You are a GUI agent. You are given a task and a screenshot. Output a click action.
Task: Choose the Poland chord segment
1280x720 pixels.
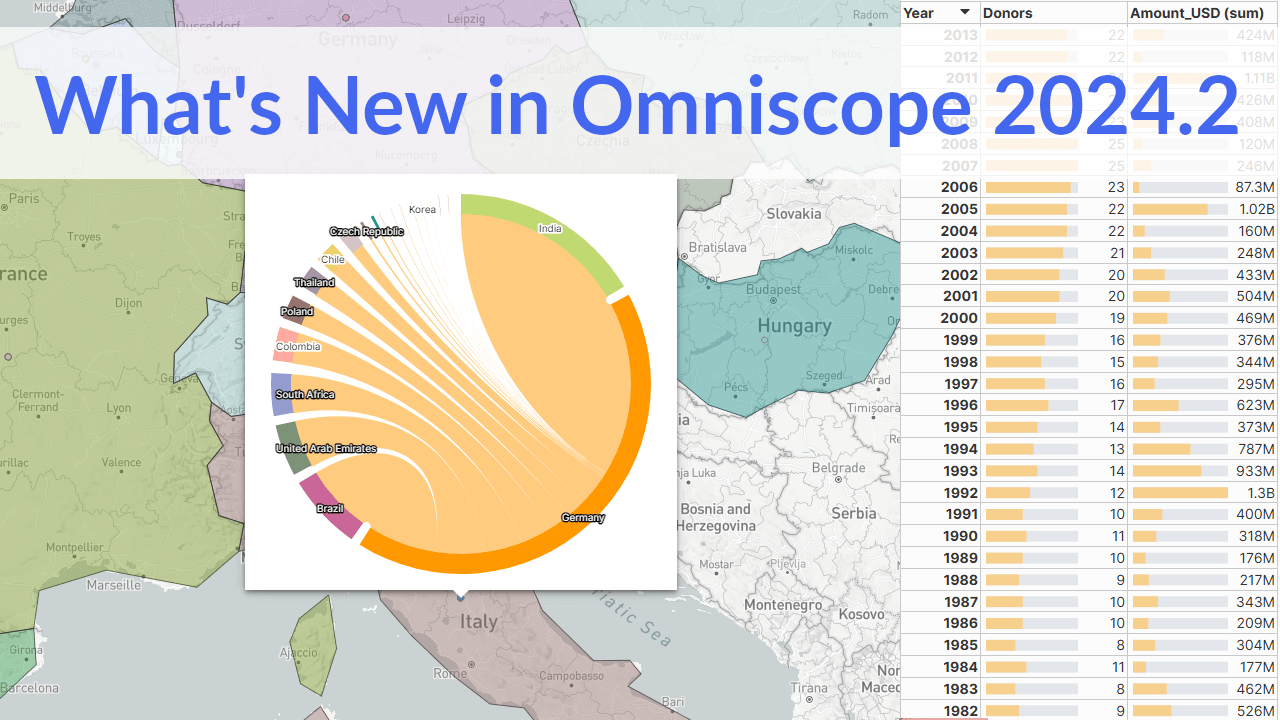pyautogui.click(x=296, y=310)
